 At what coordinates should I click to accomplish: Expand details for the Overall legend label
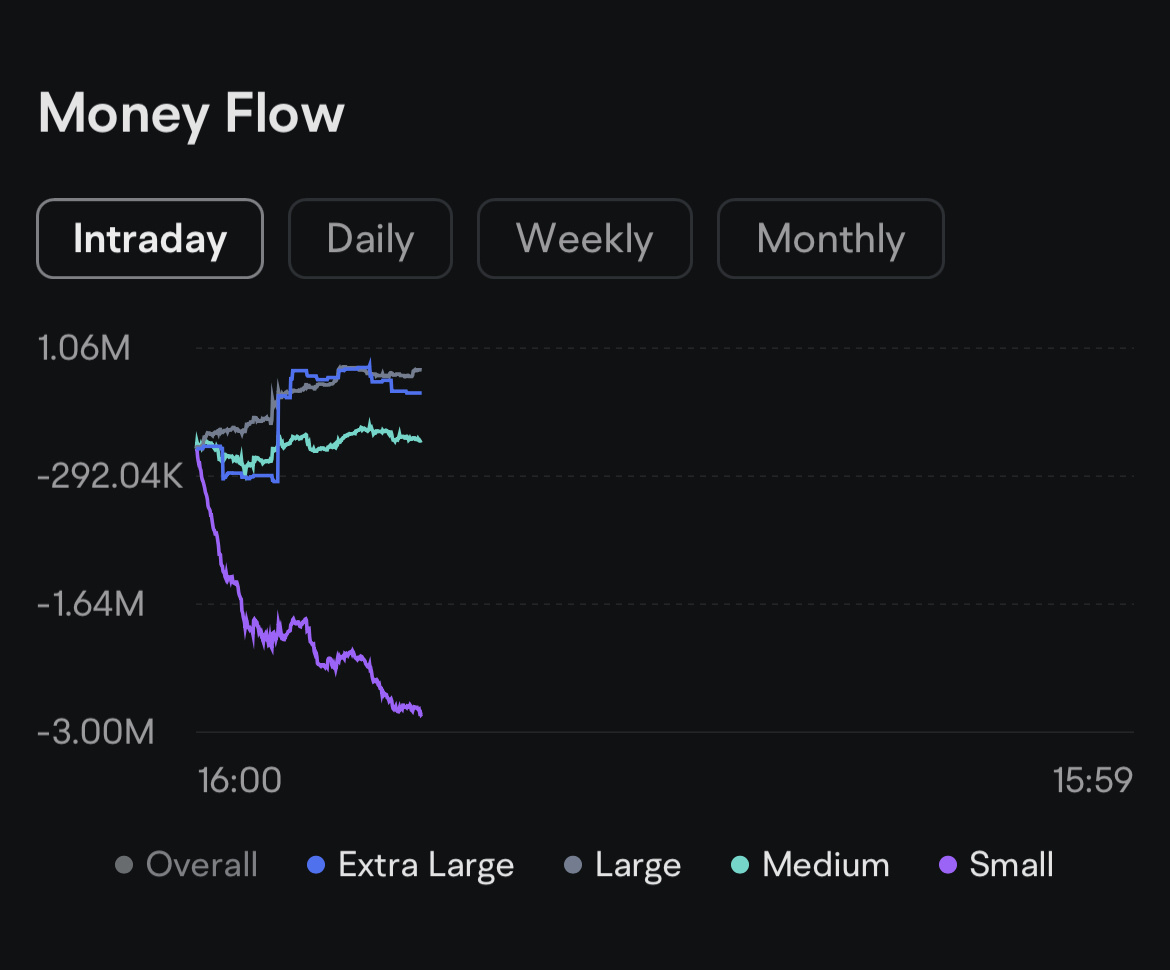pos(200,864)
